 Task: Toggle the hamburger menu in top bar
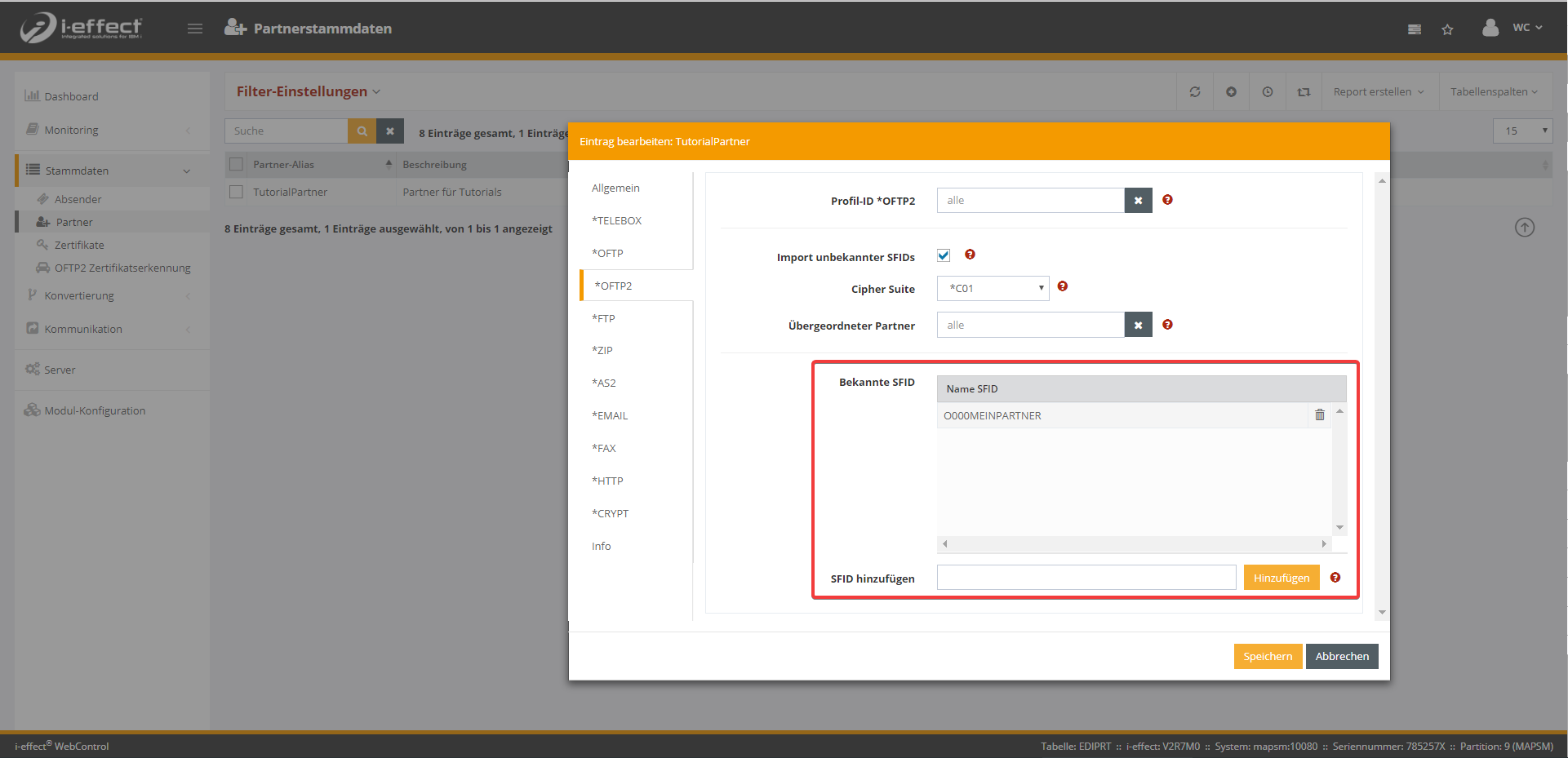click(x=194, y=29)
